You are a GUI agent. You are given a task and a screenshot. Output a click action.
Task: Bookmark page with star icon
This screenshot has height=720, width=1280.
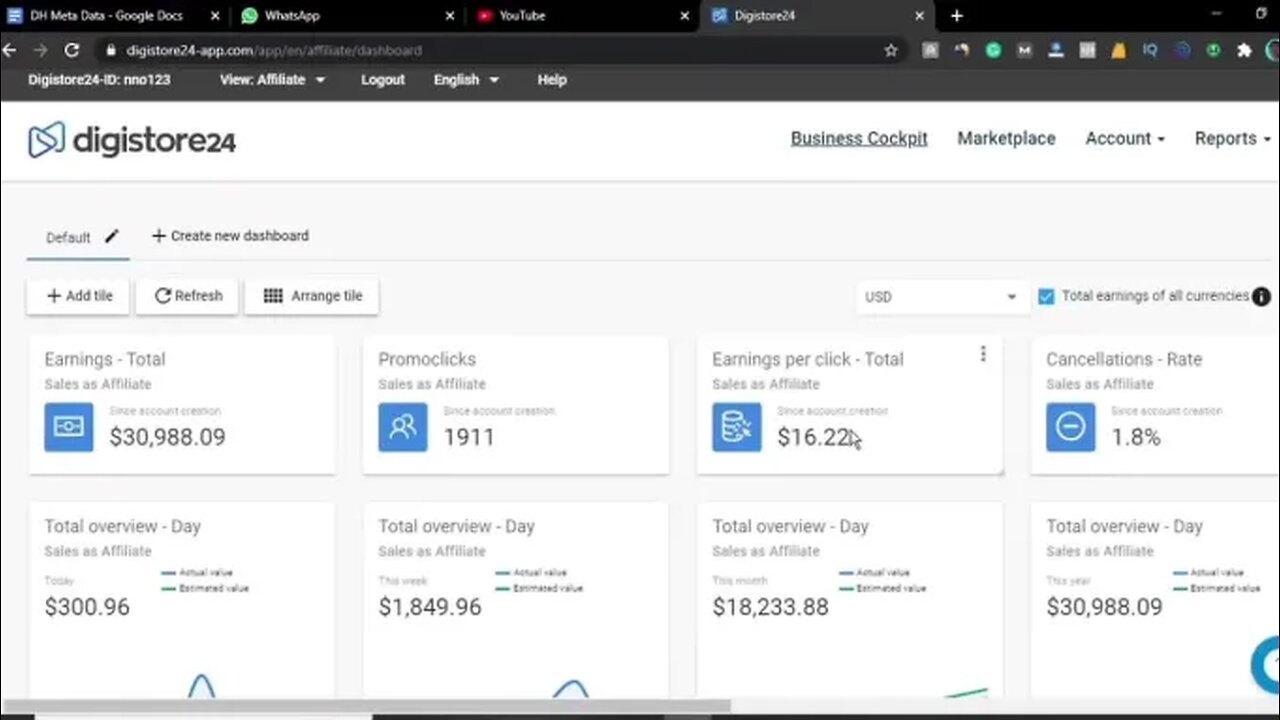click(x=891, y=50)
